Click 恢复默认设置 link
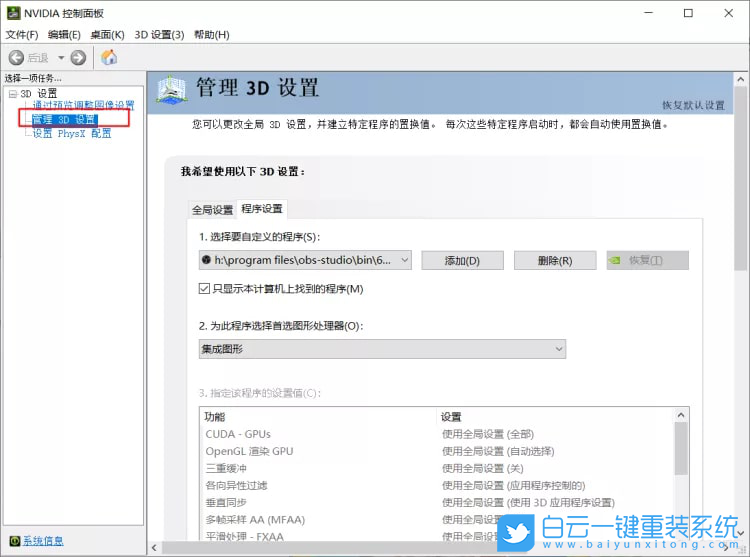This screenshot has width=750, height=557. pyautogui.click(x=693, y=105)
